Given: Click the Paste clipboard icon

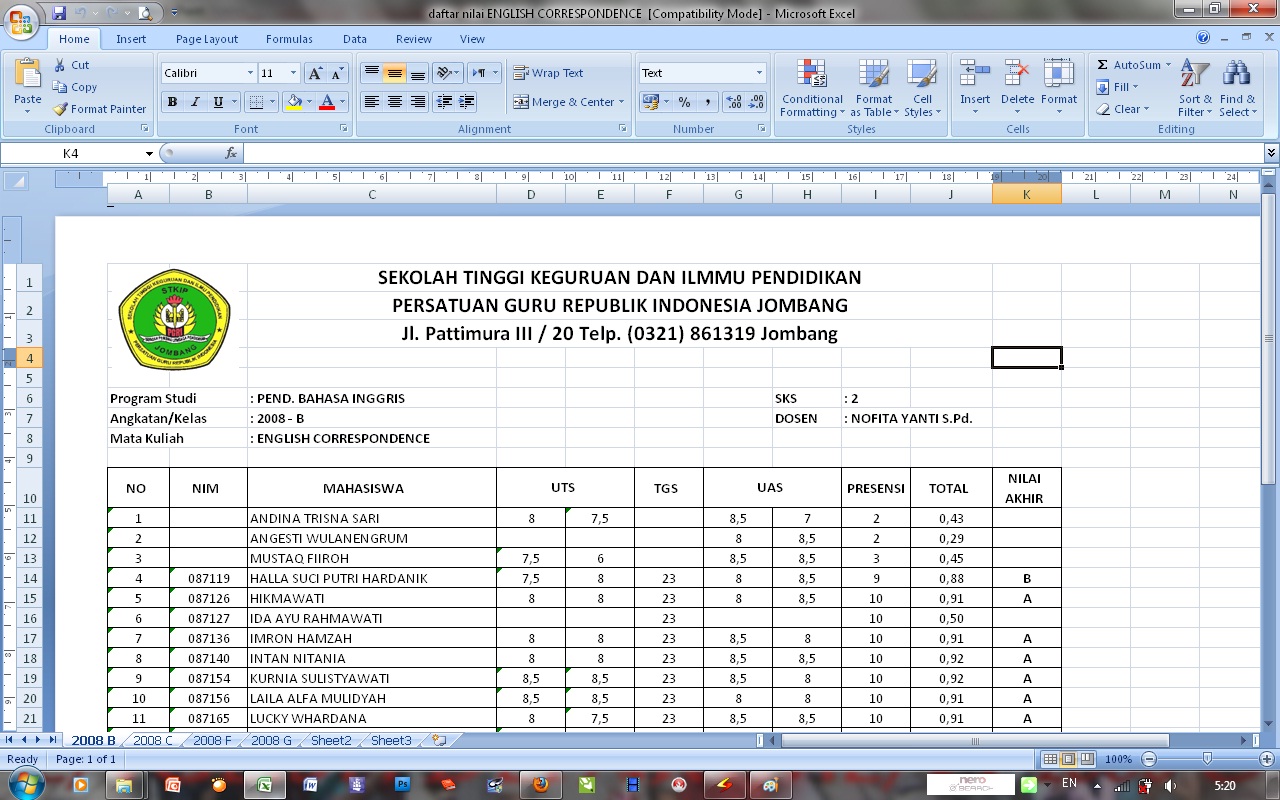Looking at the screenshot, I should click(28, 75).
